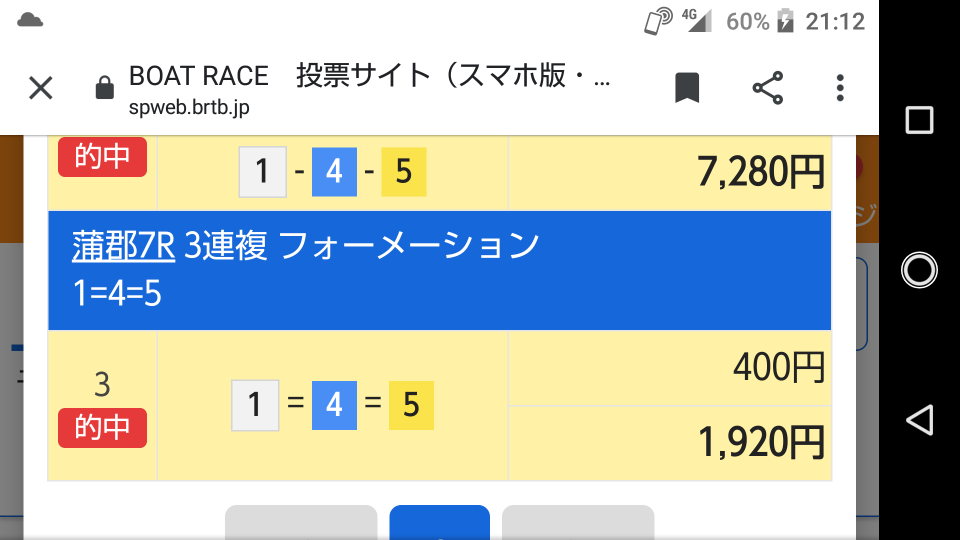Select the red 的中 badge in row 3
The width and height of the screenshot is (960, 540).
(102, 427)
